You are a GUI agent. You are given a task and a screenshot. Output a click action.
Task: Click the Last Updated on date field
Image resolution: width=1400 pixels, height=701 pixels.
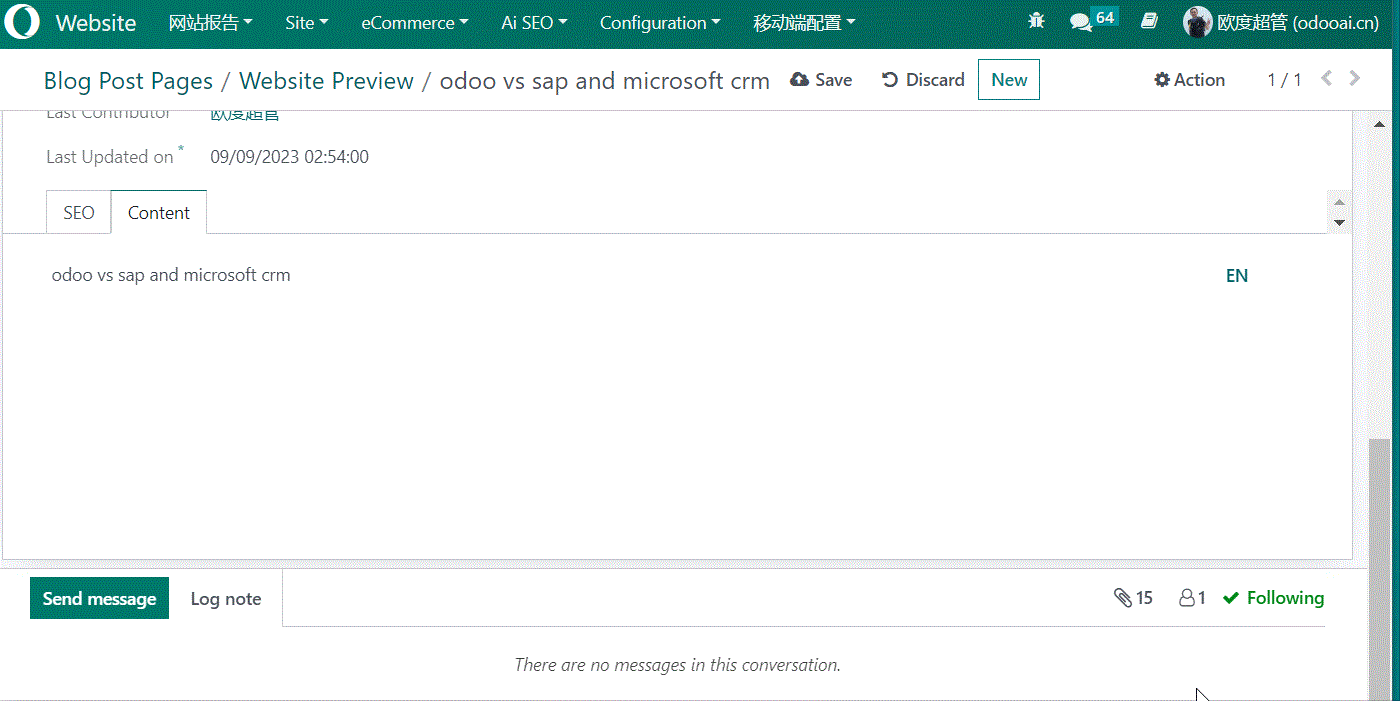pyautogui.click(x=290, y=157)
